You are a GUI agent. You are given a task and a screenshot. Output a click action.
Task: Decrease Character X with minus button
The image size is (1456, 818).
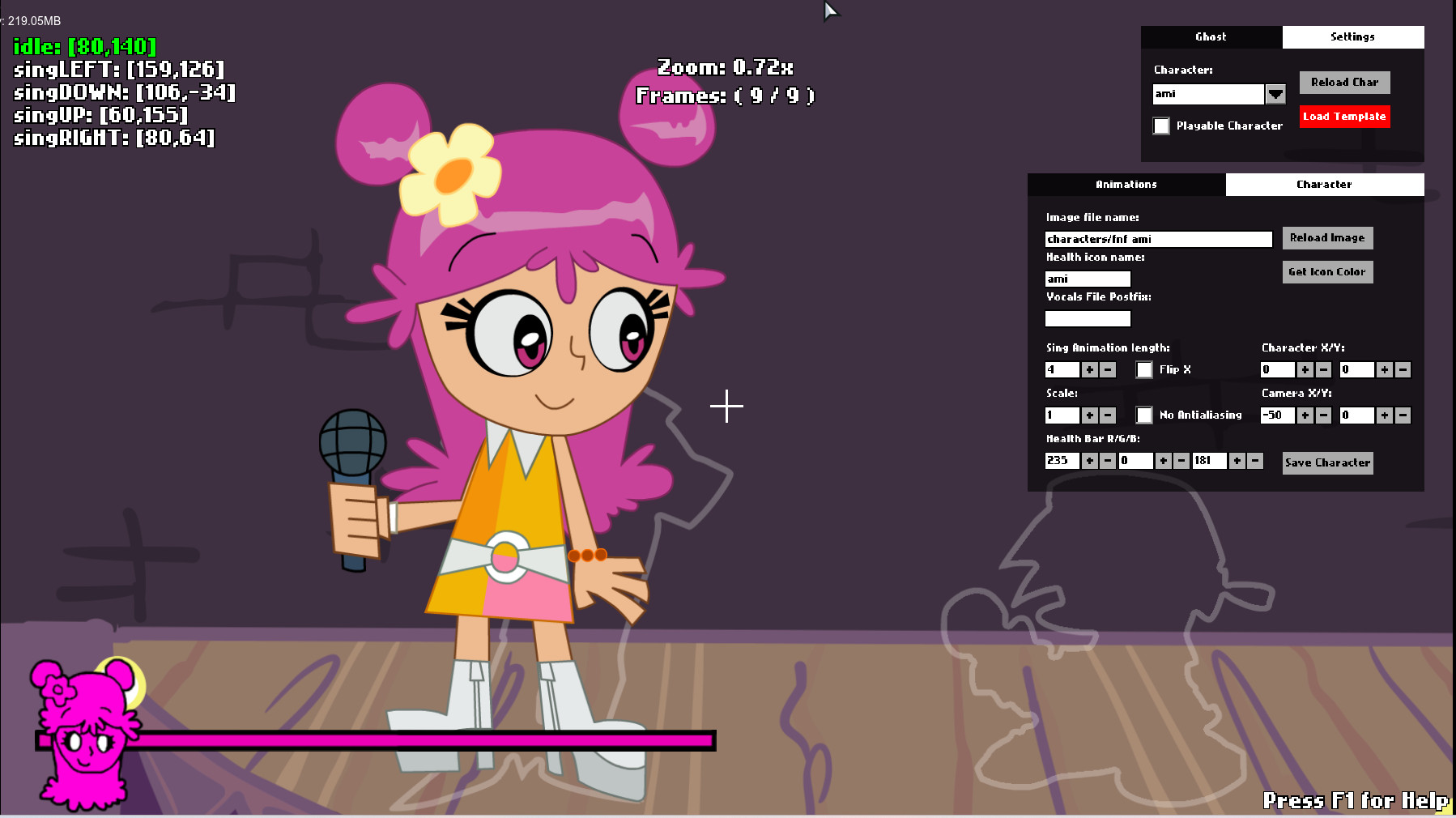pos(1323,370)
